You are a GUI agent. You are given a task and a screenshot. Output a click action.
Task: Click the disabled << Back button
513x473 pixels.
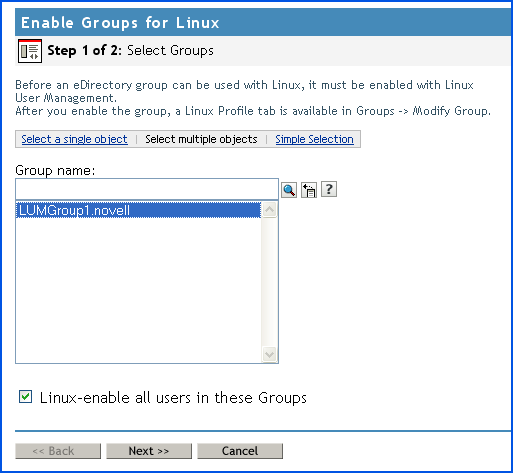[58, 451]
